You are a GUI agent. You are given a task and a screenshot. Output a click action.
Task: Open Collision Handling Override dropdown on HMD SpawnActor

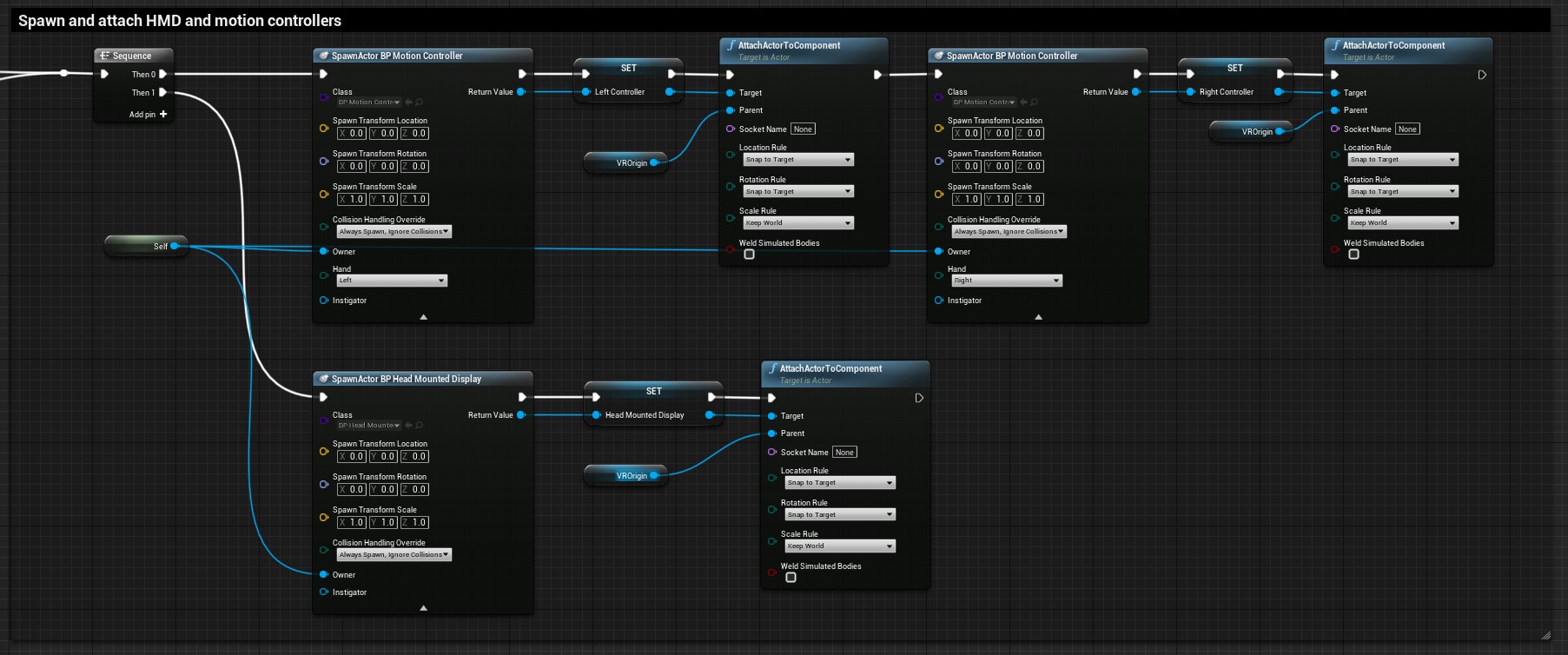click(394, 555)
